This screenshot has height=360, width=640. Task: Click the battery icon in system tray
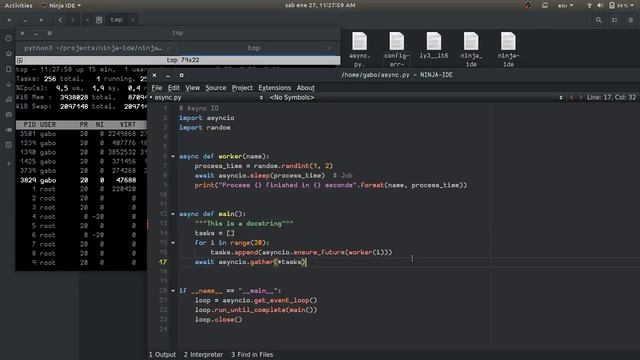point(612,5)
